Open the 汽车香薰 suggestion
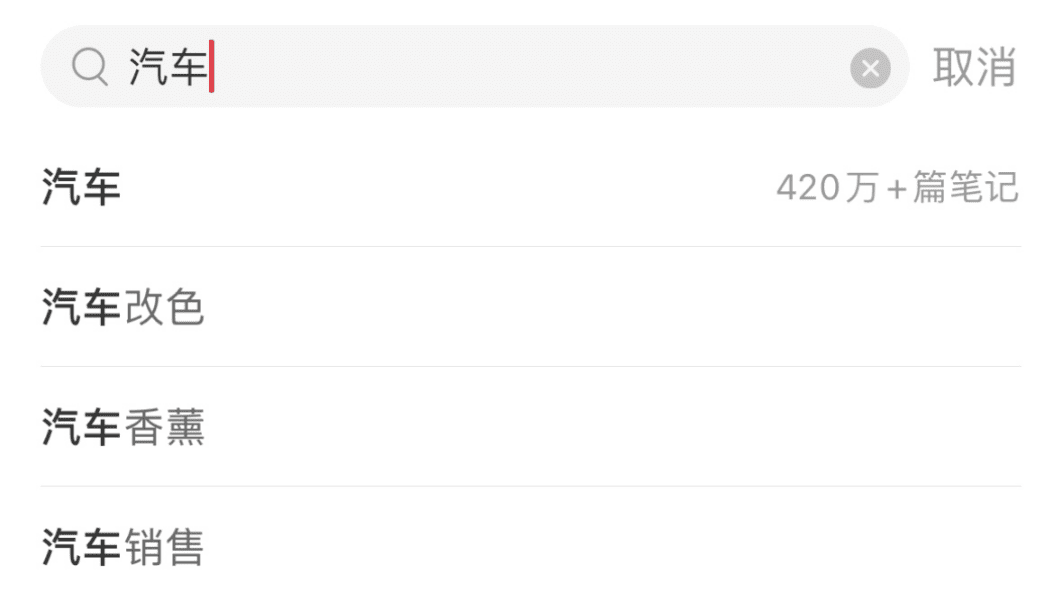The image size is (1062, 593). point(531,426)
